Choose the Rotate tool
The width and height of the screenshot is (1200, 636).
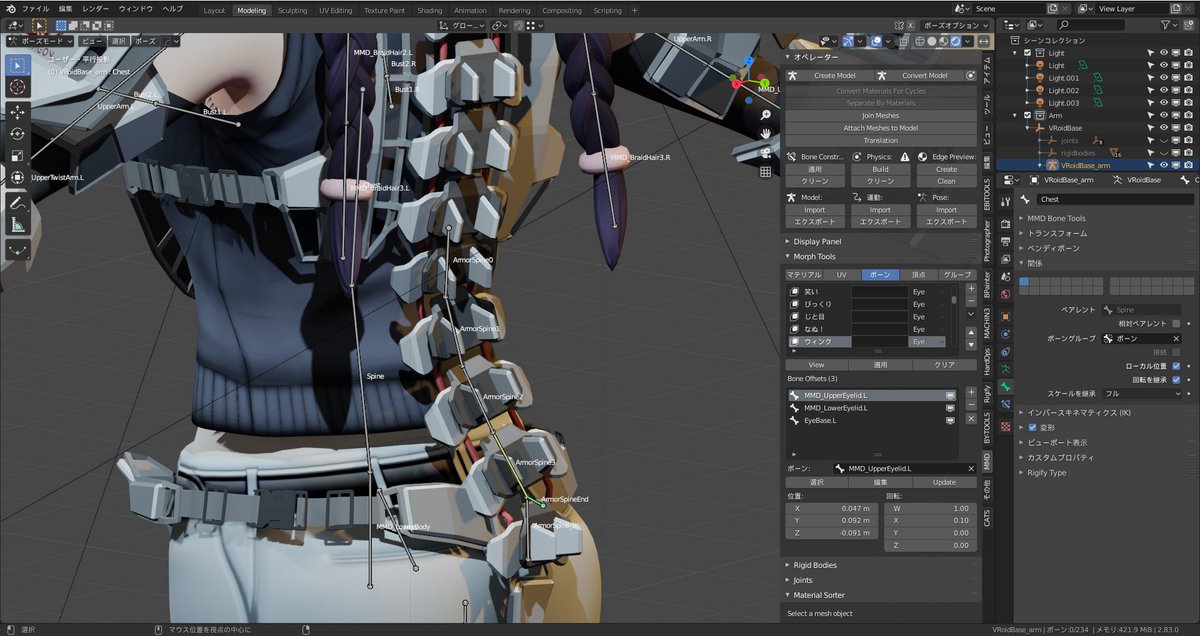18,133
